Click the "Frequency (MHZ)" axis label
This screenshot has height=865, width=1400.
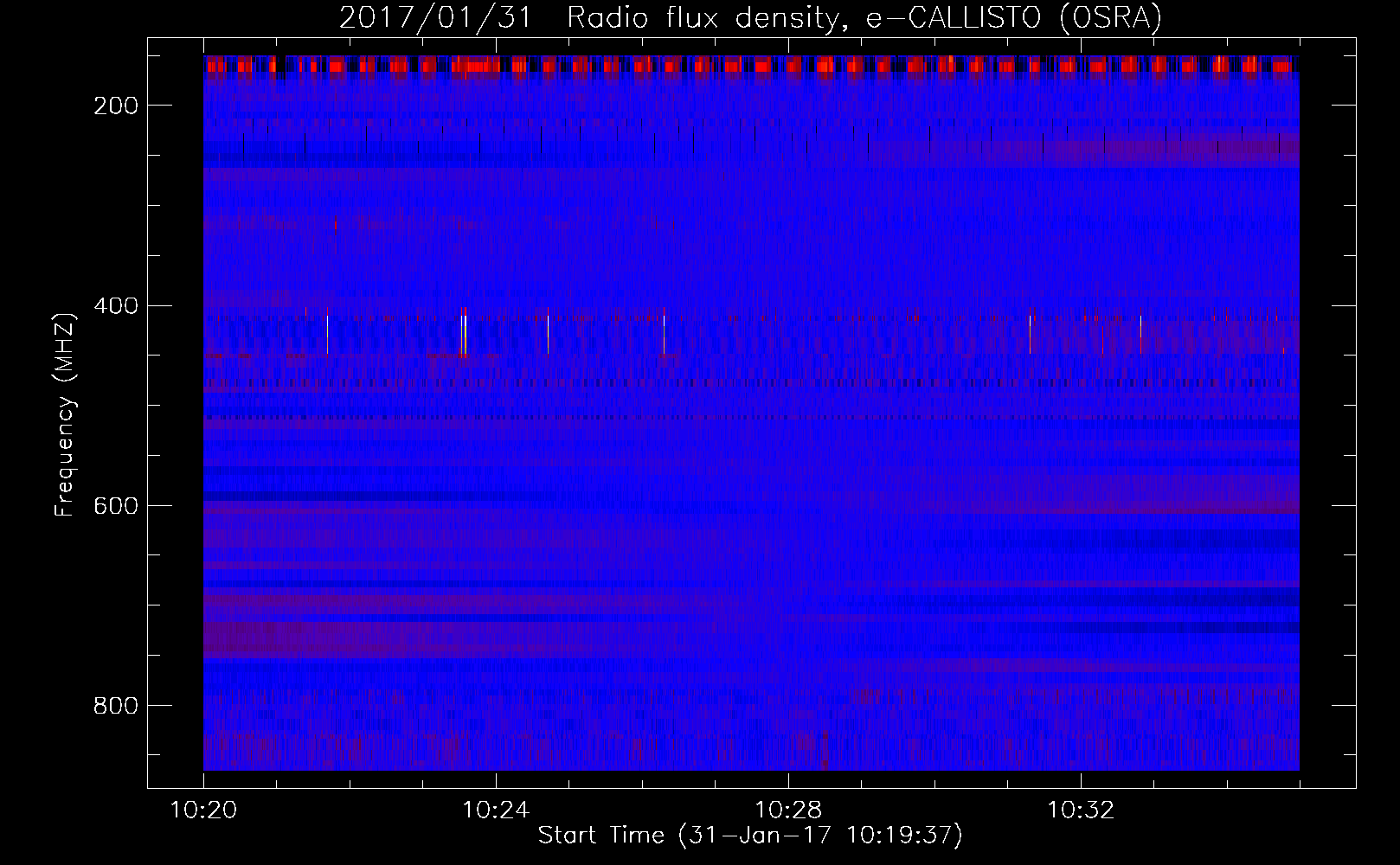point(65,413)
